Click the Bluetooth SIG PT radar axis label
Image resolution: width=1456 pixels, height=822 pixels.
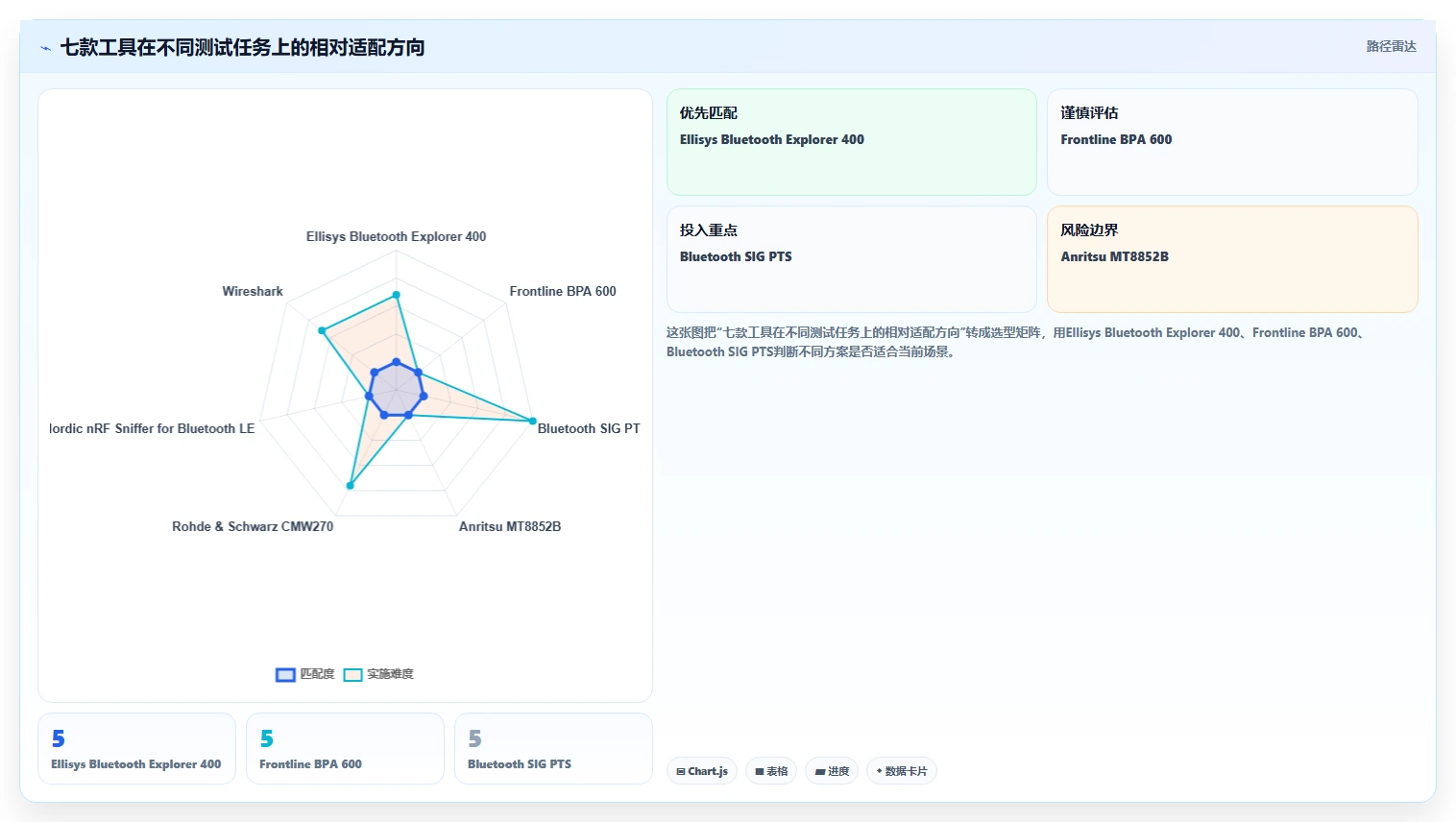tap(589, 428)
